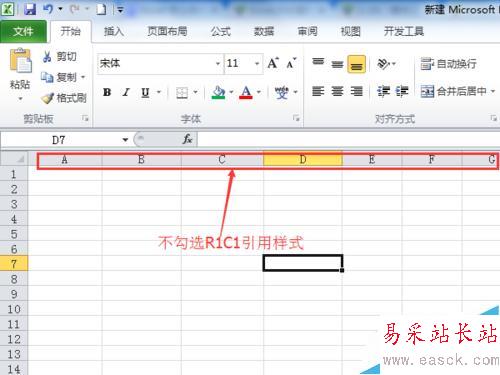Click 自动换行 wrap text
This screenshot has width=500, height=375.
pos(449,64)
